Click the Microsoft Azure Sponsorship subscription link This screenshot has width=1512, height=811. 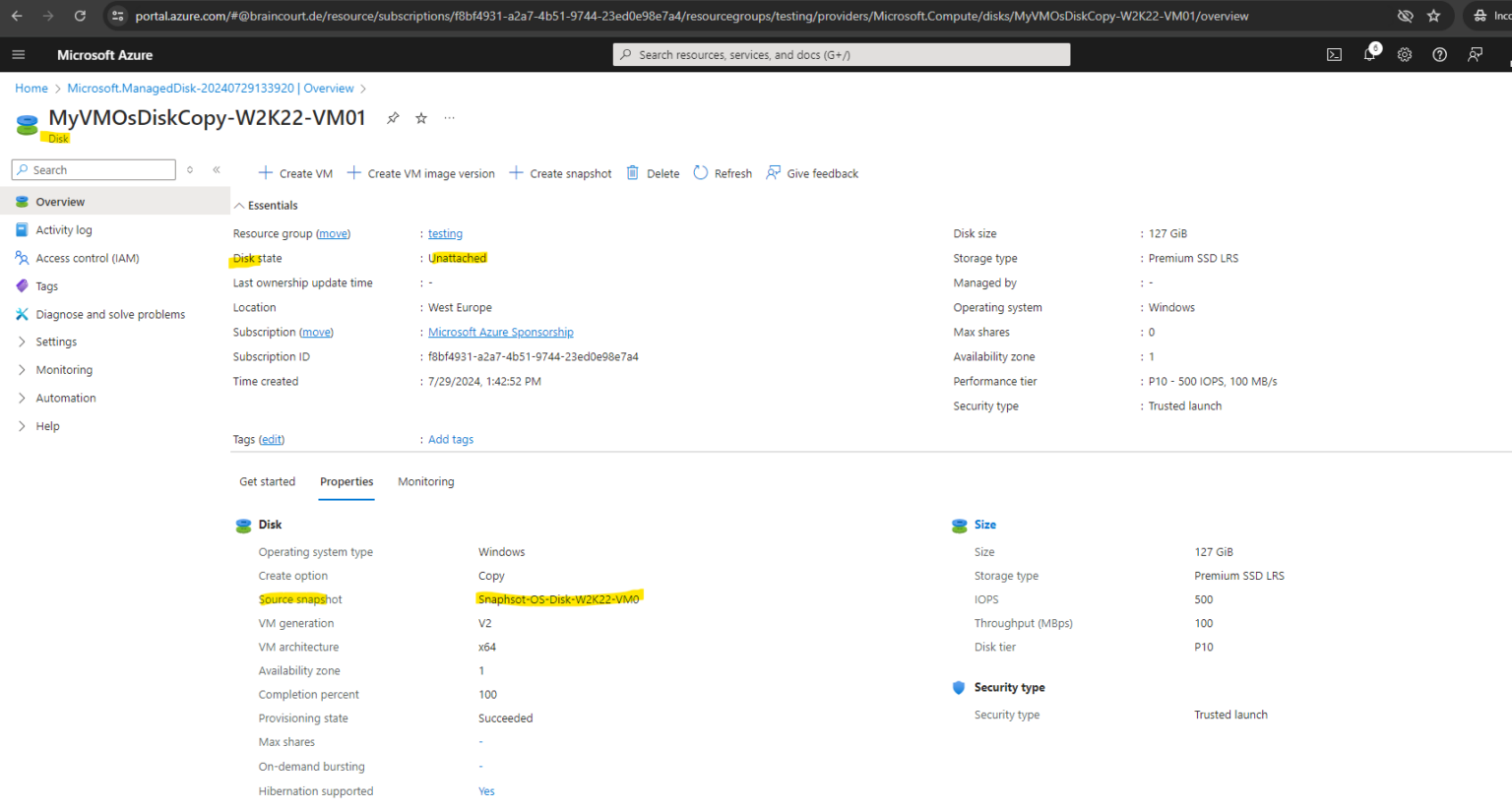pyautogui.click(x=500, y=332)
